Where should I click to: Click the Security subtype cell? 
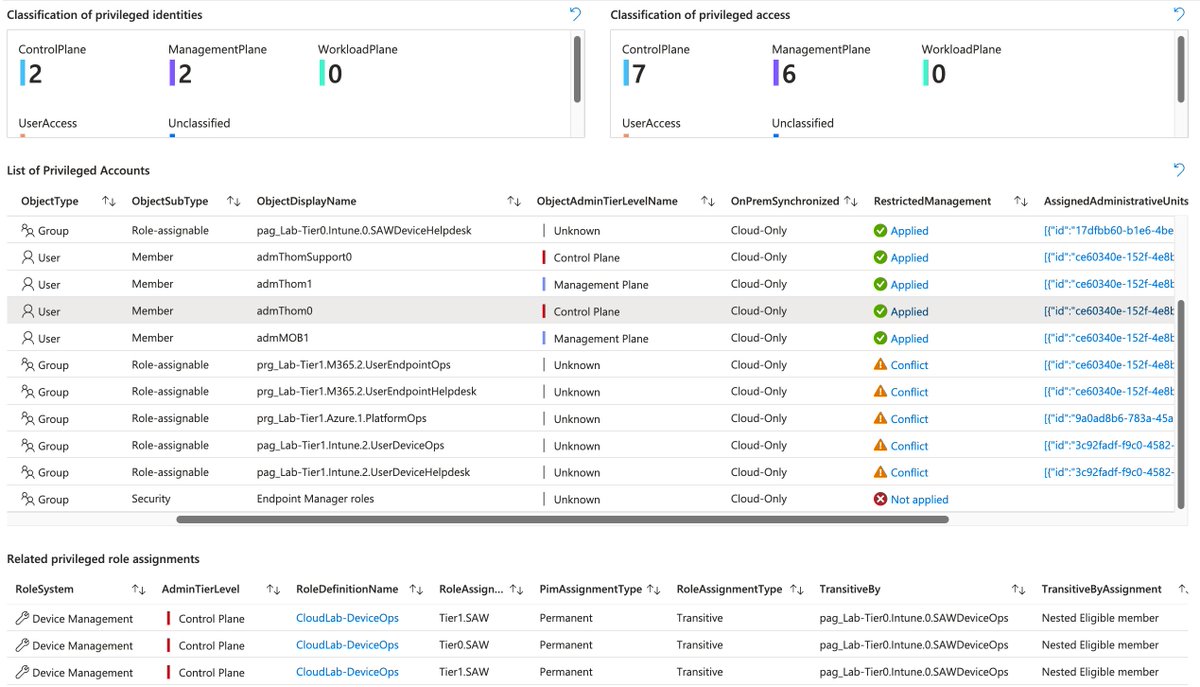pyautogui.click(x=151, y=499)
